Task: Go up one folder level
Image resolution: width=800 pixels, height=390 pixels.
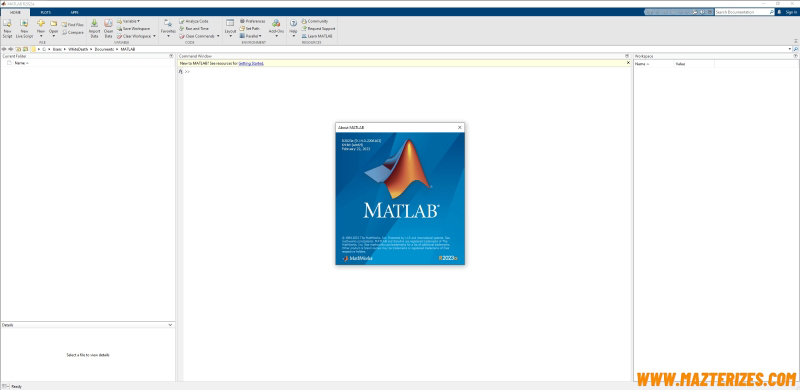Action: (18, 49)
